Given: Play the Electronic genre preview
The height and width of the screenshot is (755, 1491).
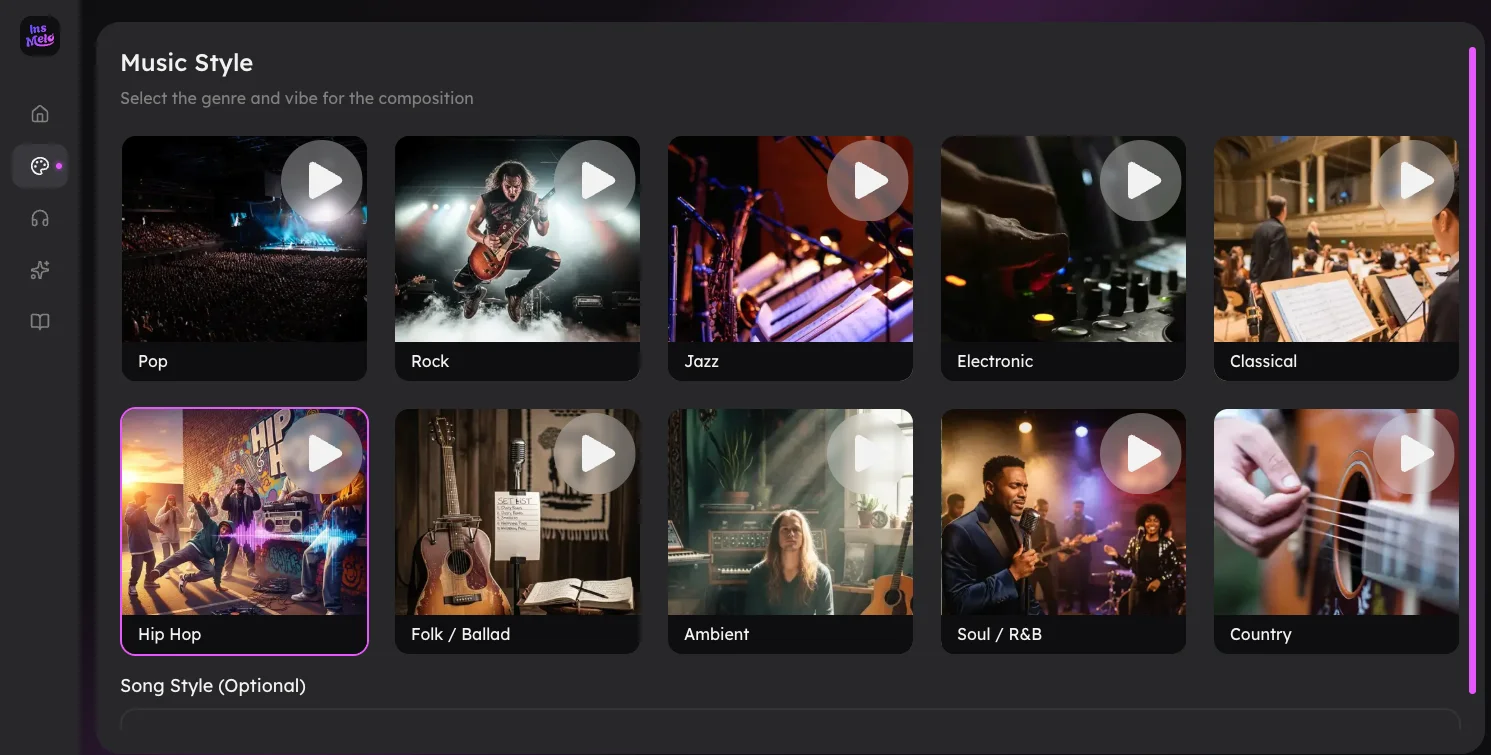Looking at the screenshot, I should pos(1141,181).
